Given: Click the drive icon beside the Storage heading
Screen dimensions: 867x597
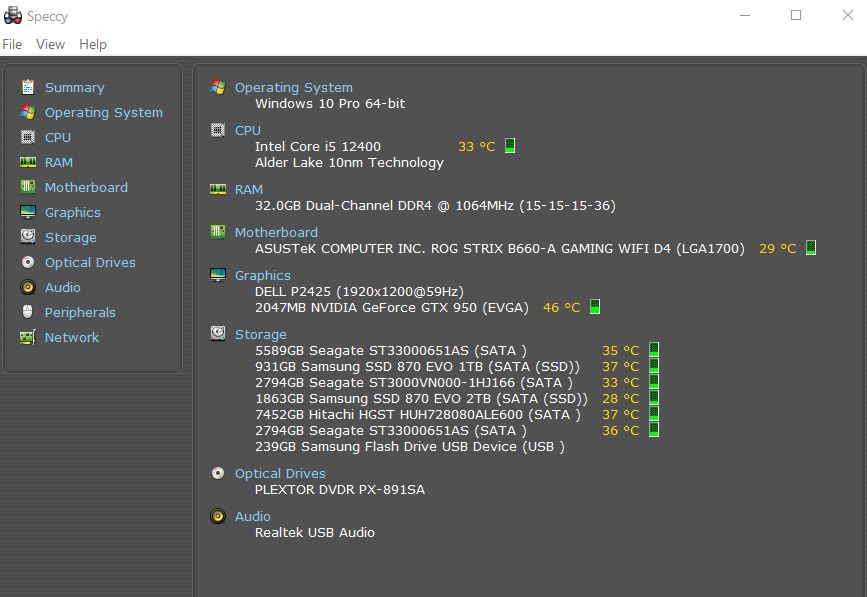Looking at the screenshot, I should point(218,333).
